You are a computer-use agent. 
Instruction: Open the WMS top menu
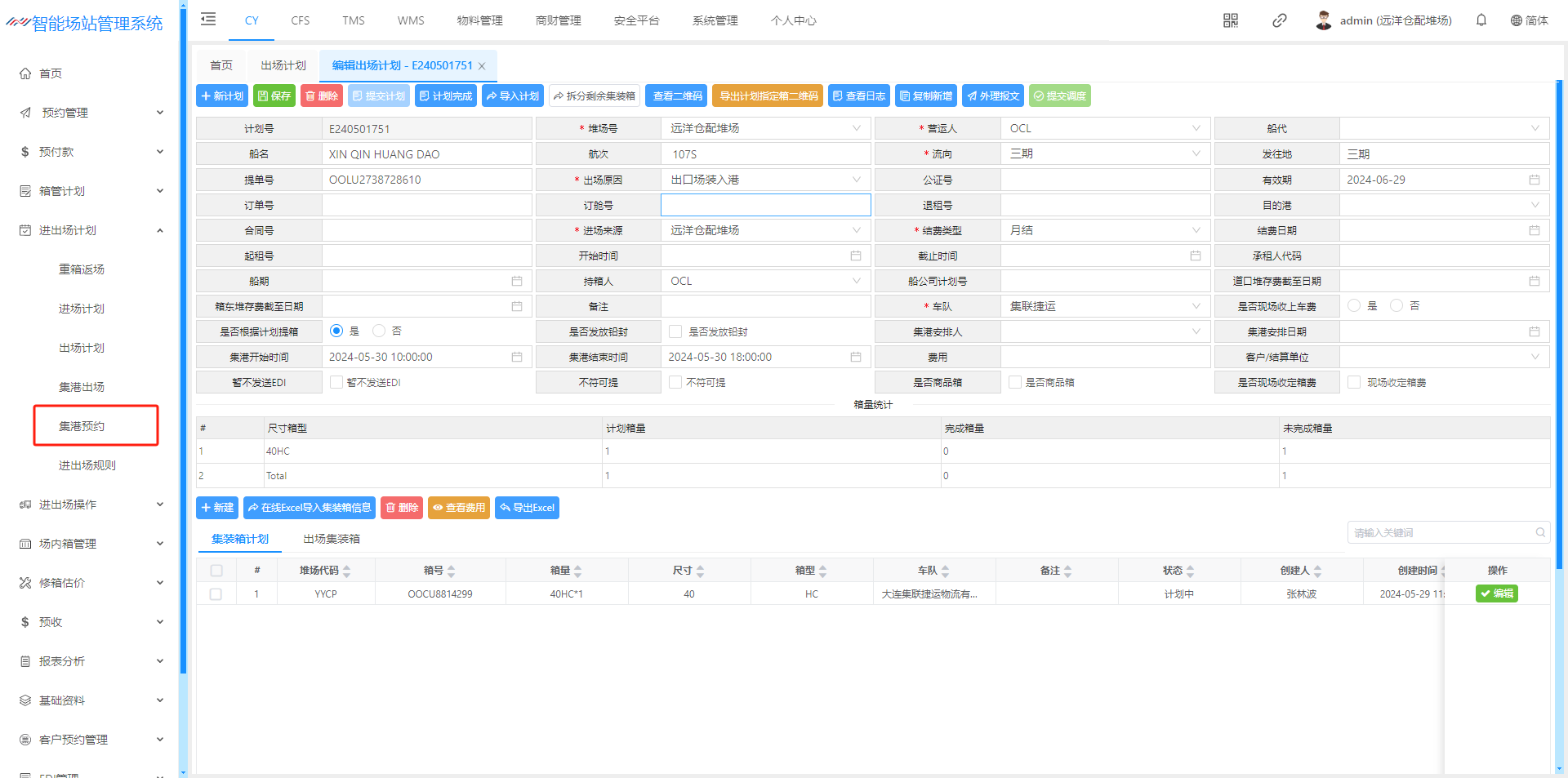pos(411,20)
